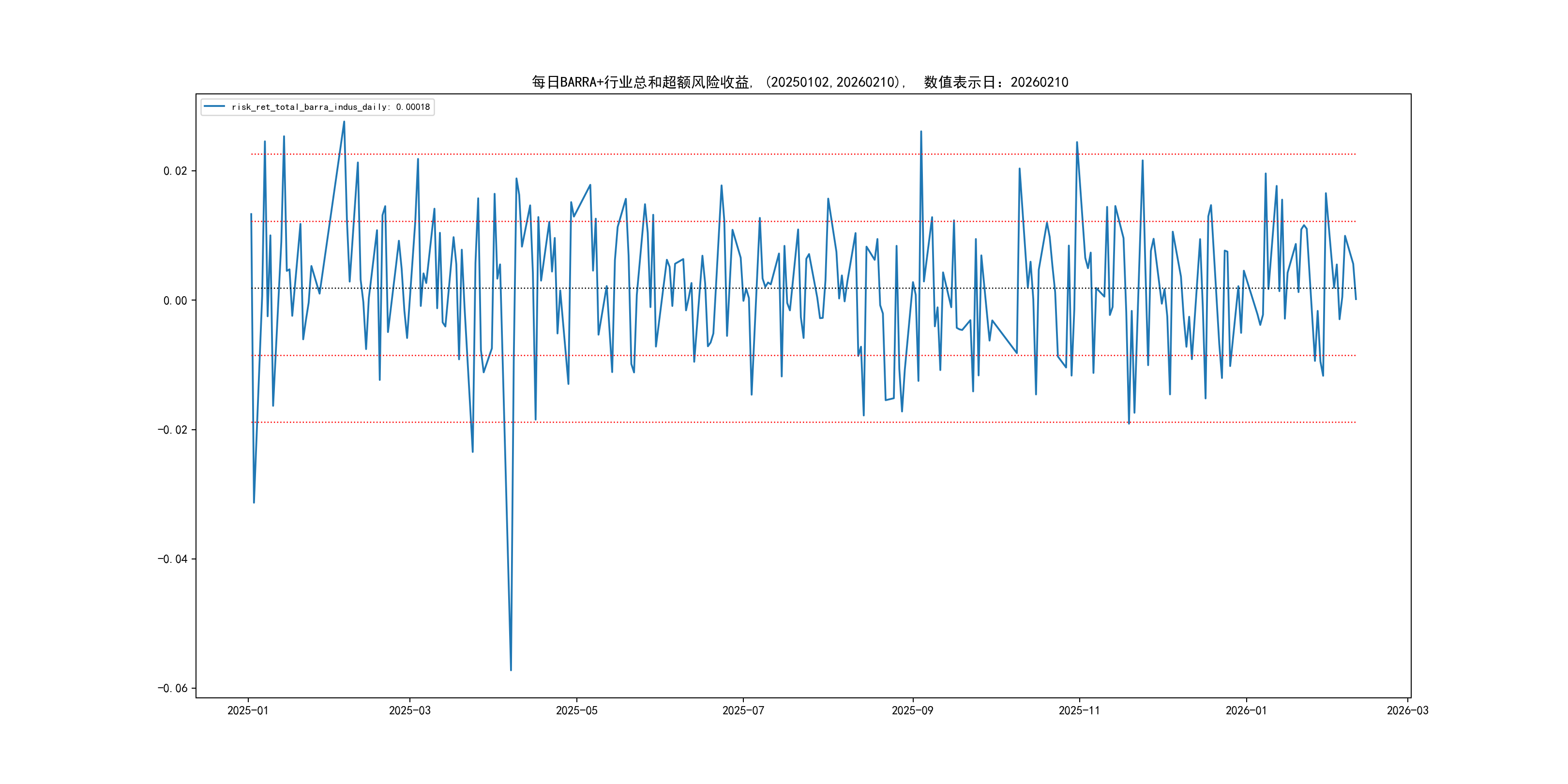This screenshot has height=784, width=1568.
Task: Click the -0.04 y-axis tick label
Action: 172,559
